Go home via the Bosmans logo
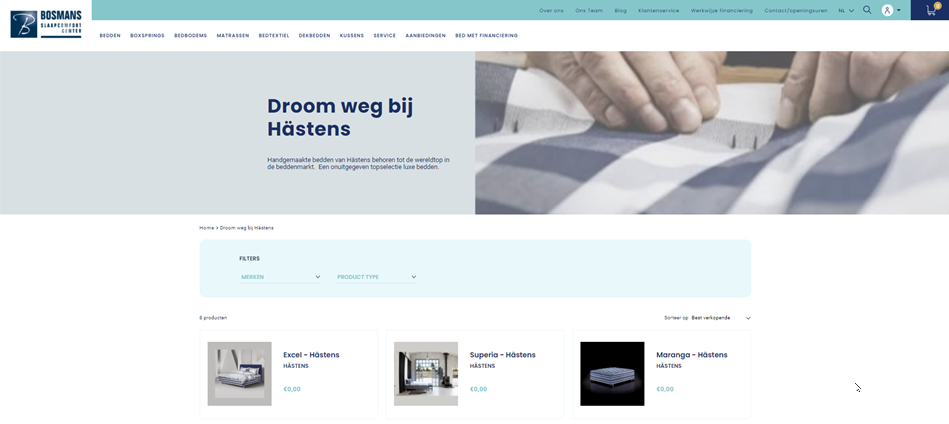The width and height of the screenshot is (949, 424). coord(46,24)
